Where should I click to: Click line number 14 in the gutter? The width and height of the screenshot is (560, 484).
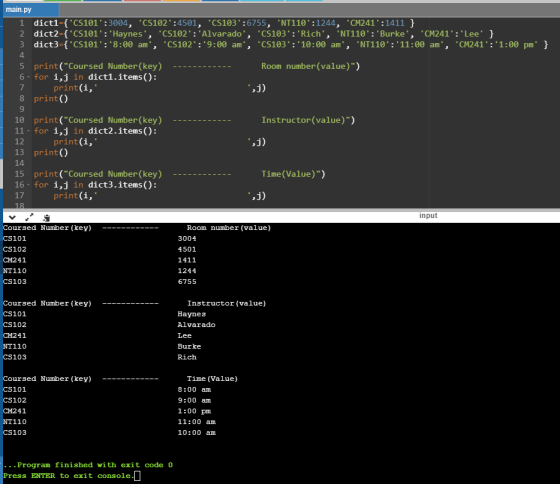[19, 163]
